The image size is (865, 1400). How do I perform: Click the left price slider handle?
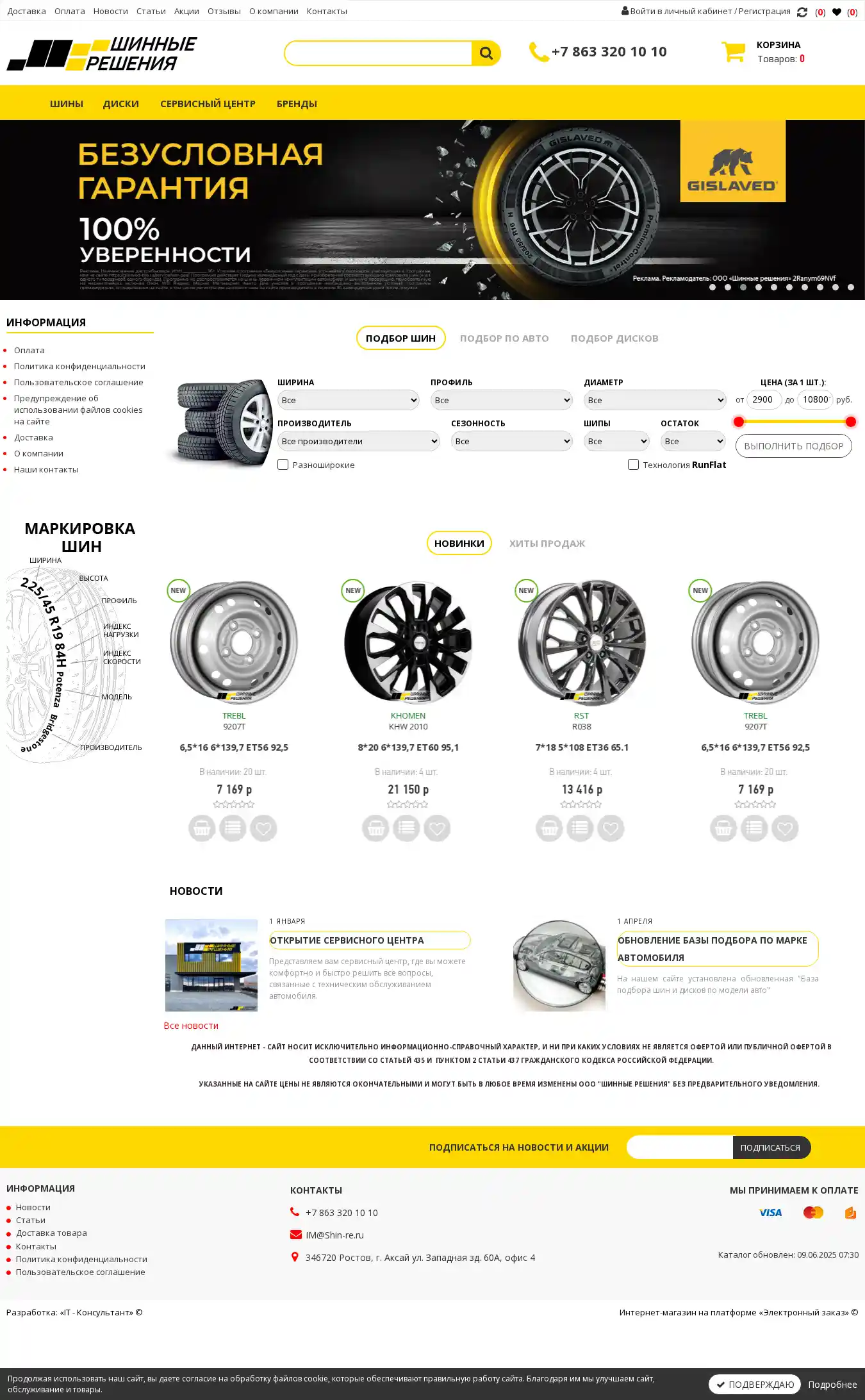point(739,422)
